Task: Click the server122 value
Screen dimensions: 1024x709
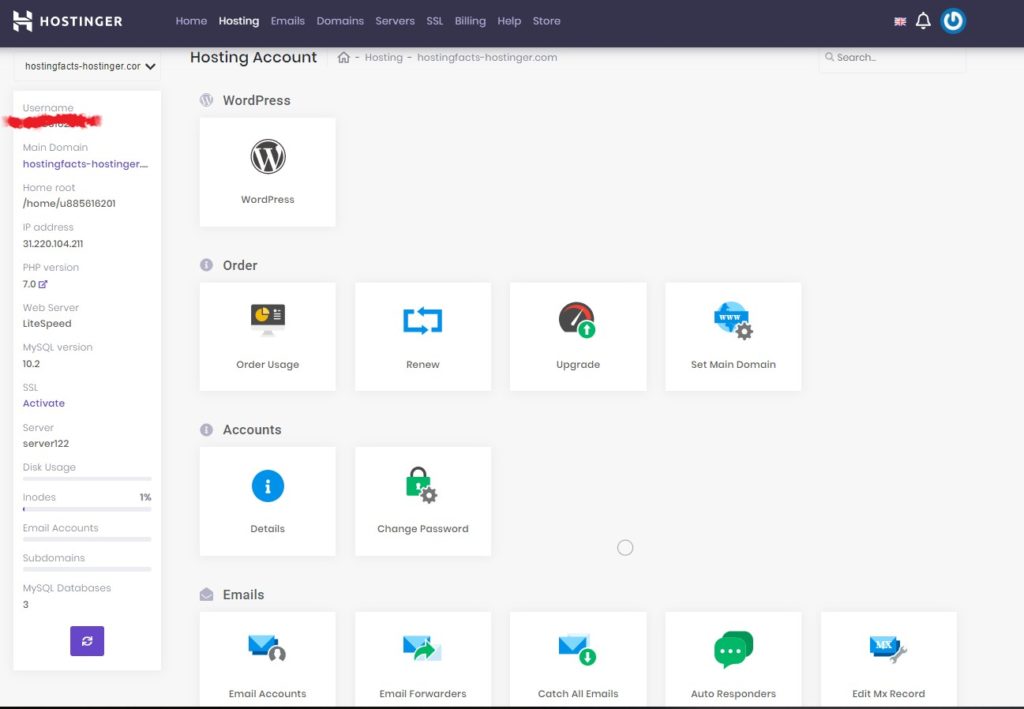Action: [x=46, y=443]
